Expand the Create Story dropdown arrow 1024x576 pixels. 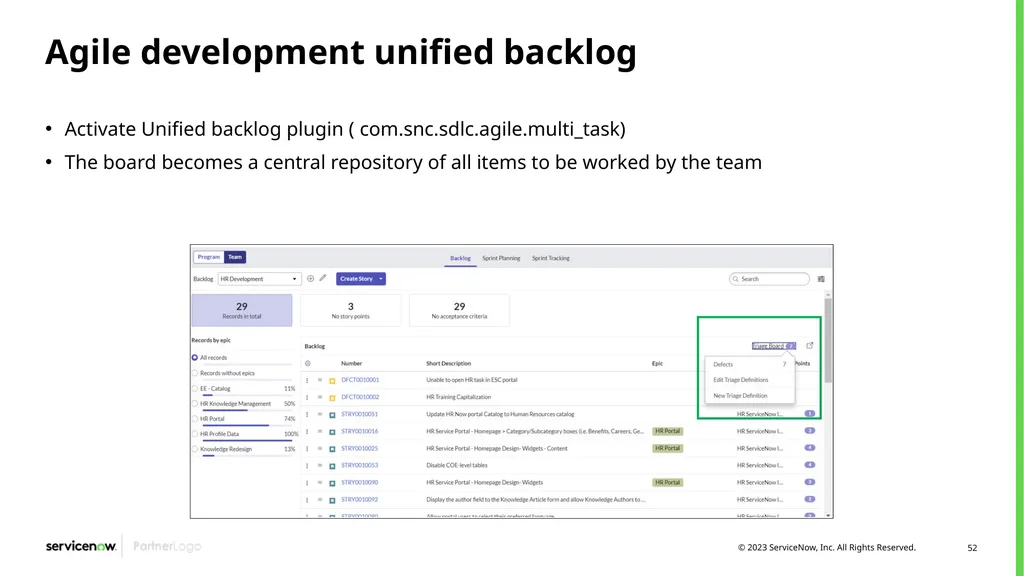pos(381,279)
